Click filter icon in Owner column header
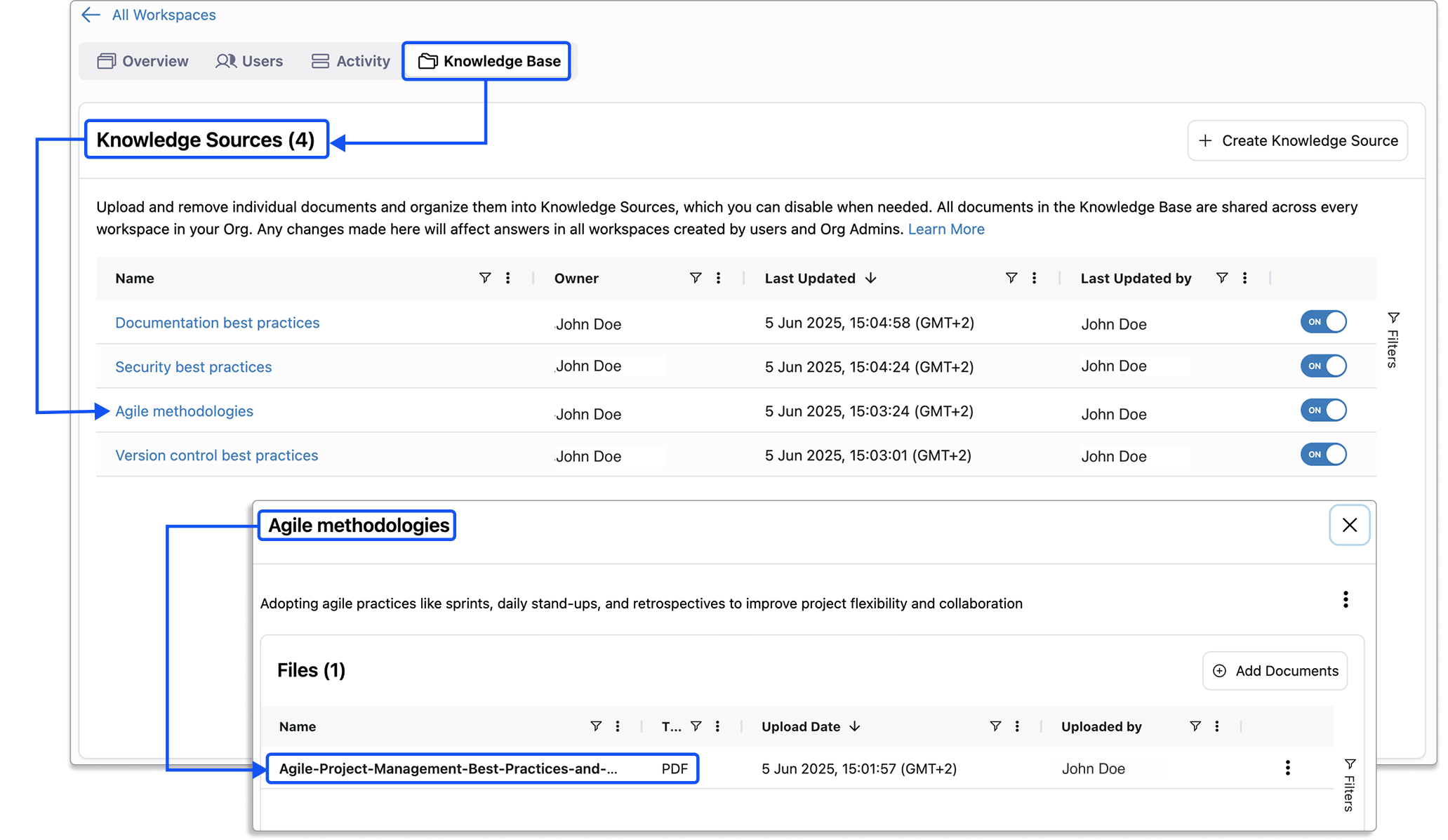 coord(695,278)
